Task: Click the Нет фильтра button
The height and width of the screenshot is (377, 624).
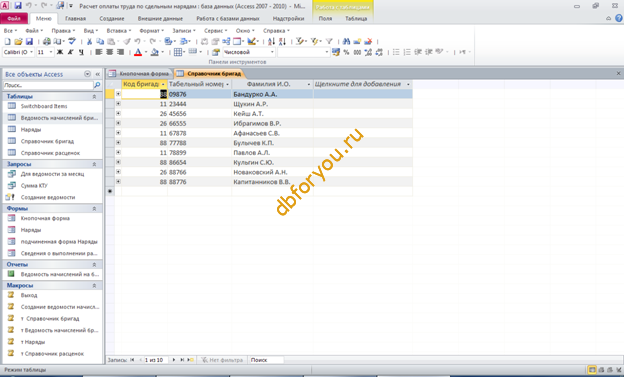Action: (x=222, y=360)
